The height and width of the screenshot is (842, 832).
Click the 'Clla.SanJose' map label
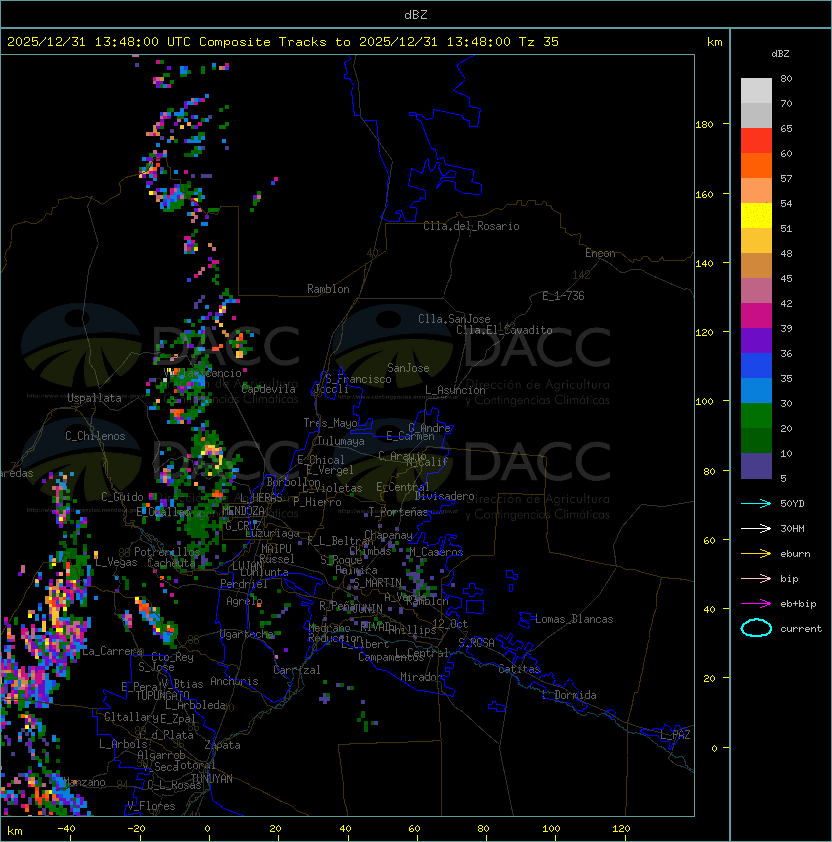pyautogui.click(x=454, y=319)
